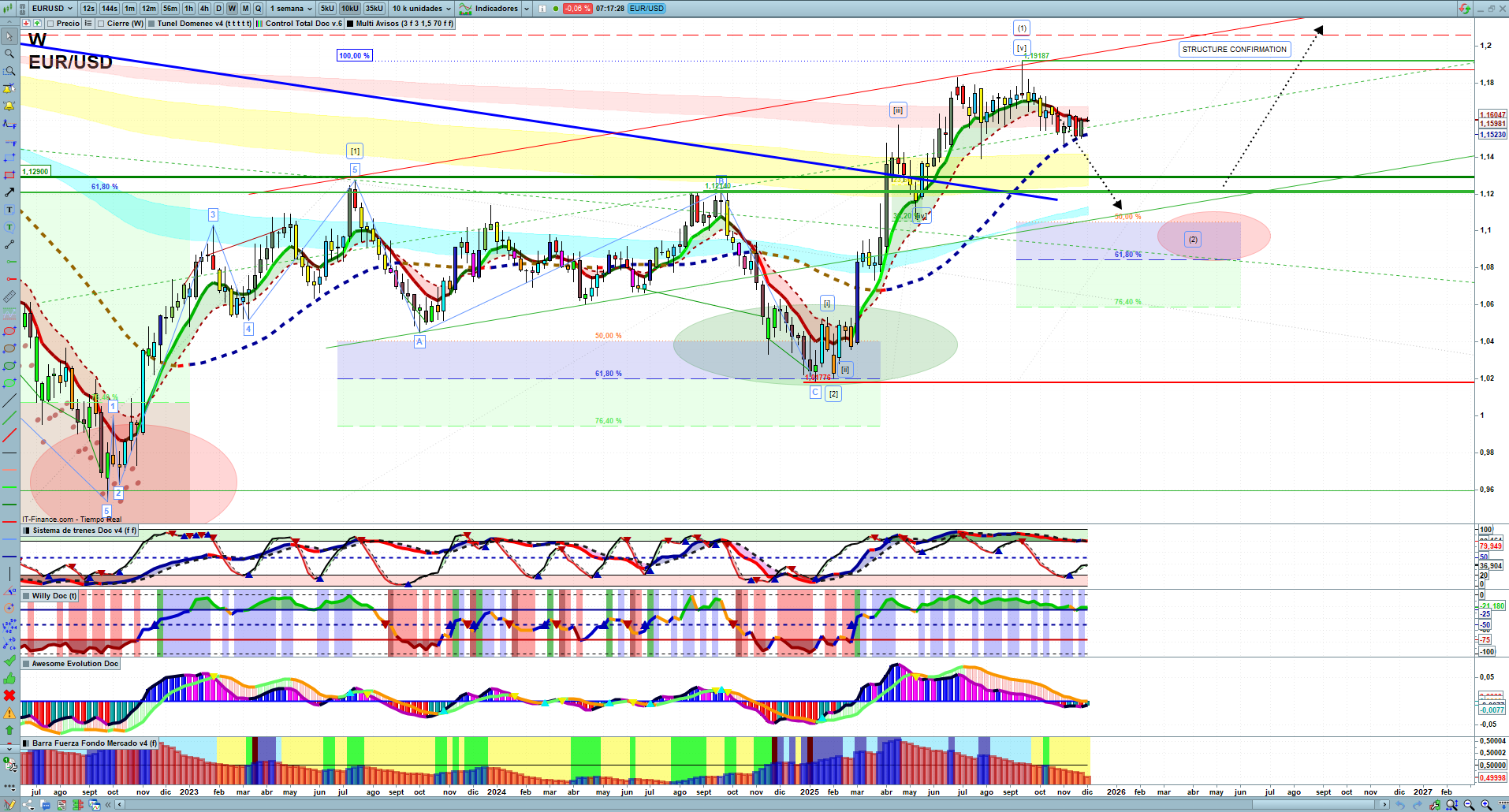This screenshot has height=812, width=1509.
Task: Pick the red rectangle drawing tool
Action: [x=9, y=175]
